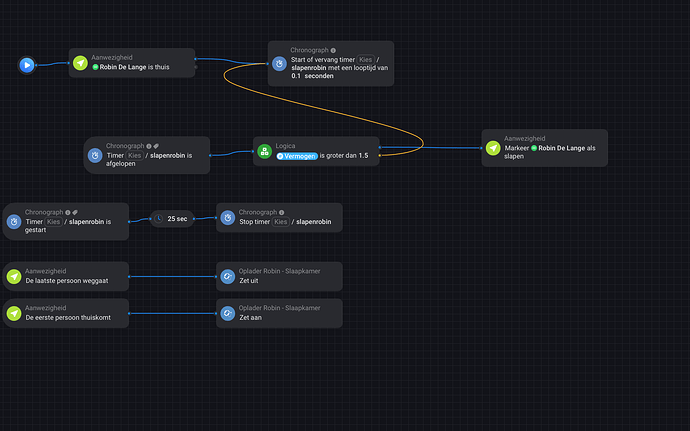Click the Chronograph icon on 'is gestart' card
Screen dimensions: 690x431
[x=14, y=221]
